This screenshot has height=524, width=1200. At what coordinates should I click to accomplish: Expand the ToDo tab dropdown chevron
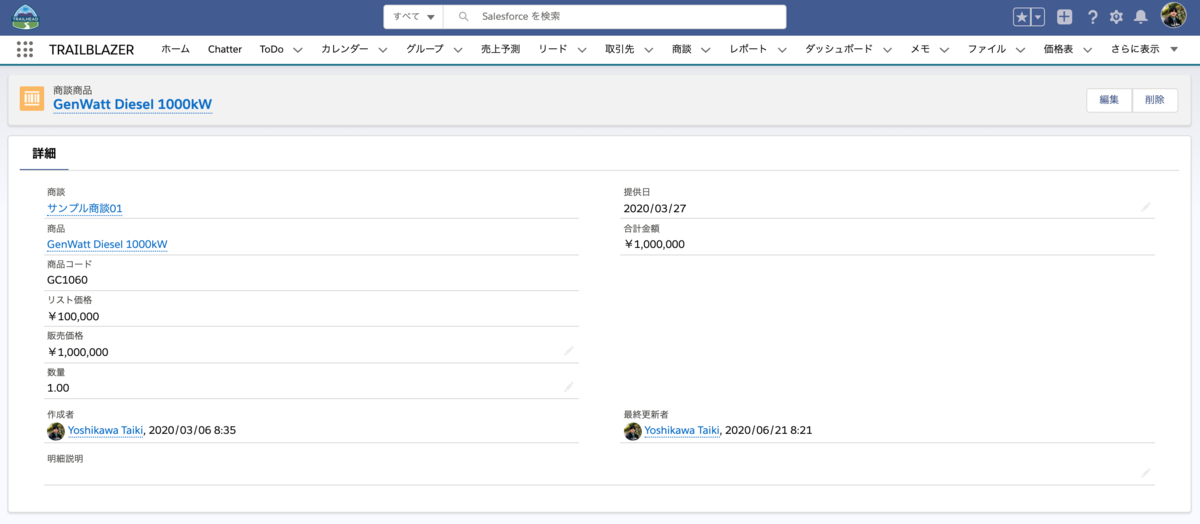click(298, 49)
